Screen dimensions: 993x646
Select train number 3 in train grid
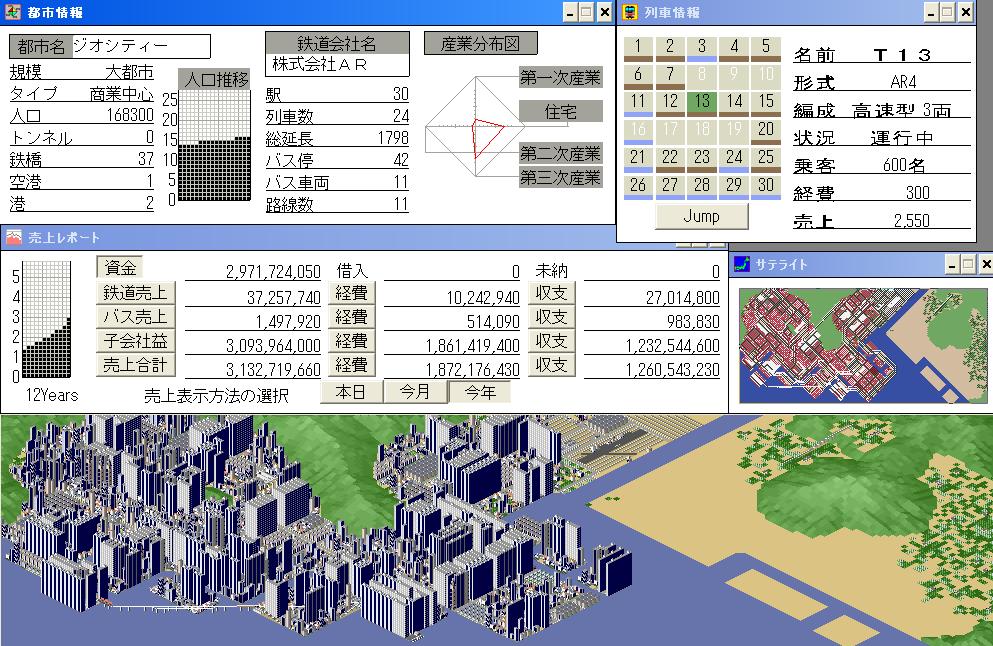[x=702, y=49]
